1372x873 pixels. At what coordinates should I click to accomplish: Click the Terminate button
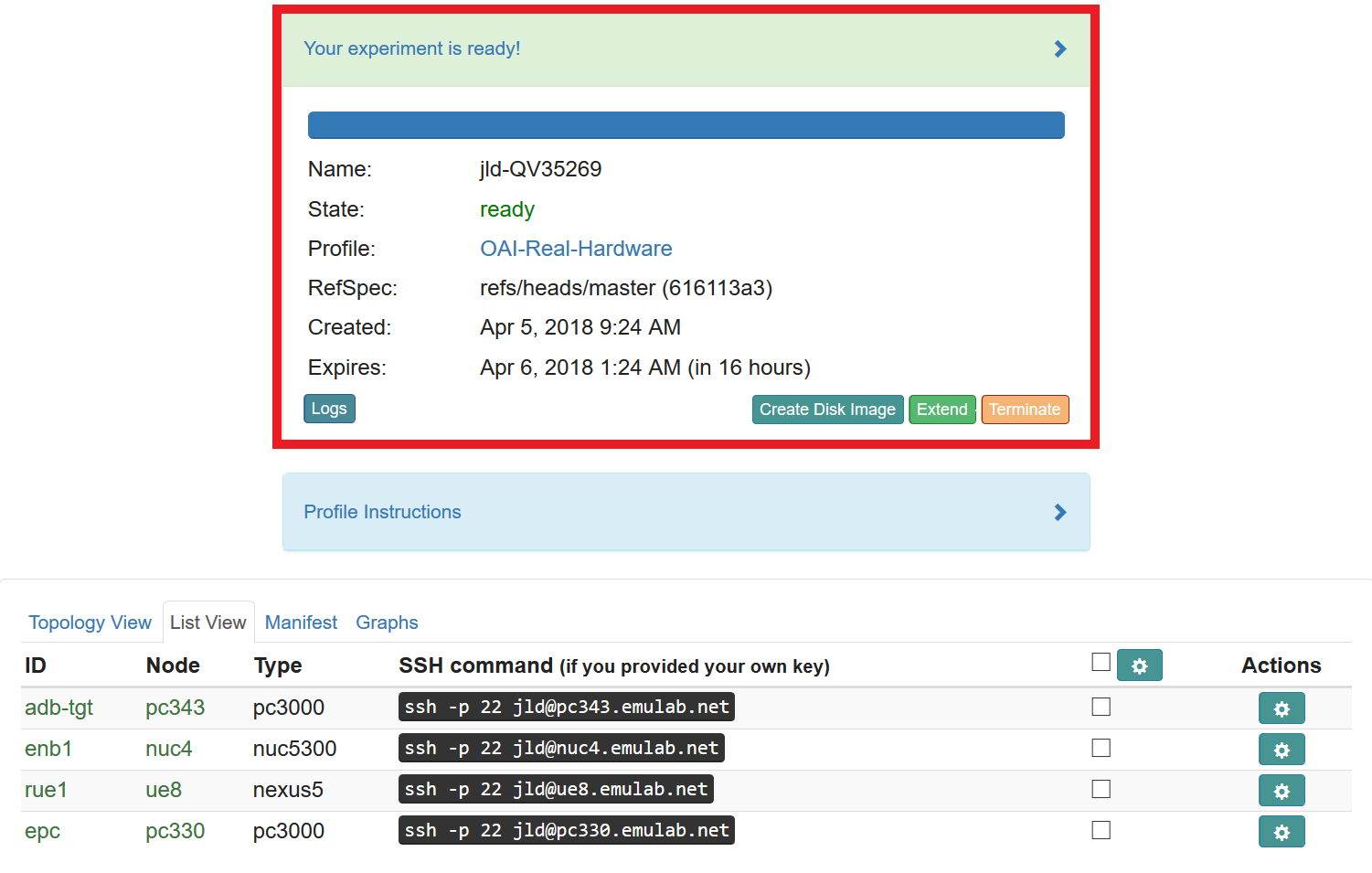[1024, 410]
